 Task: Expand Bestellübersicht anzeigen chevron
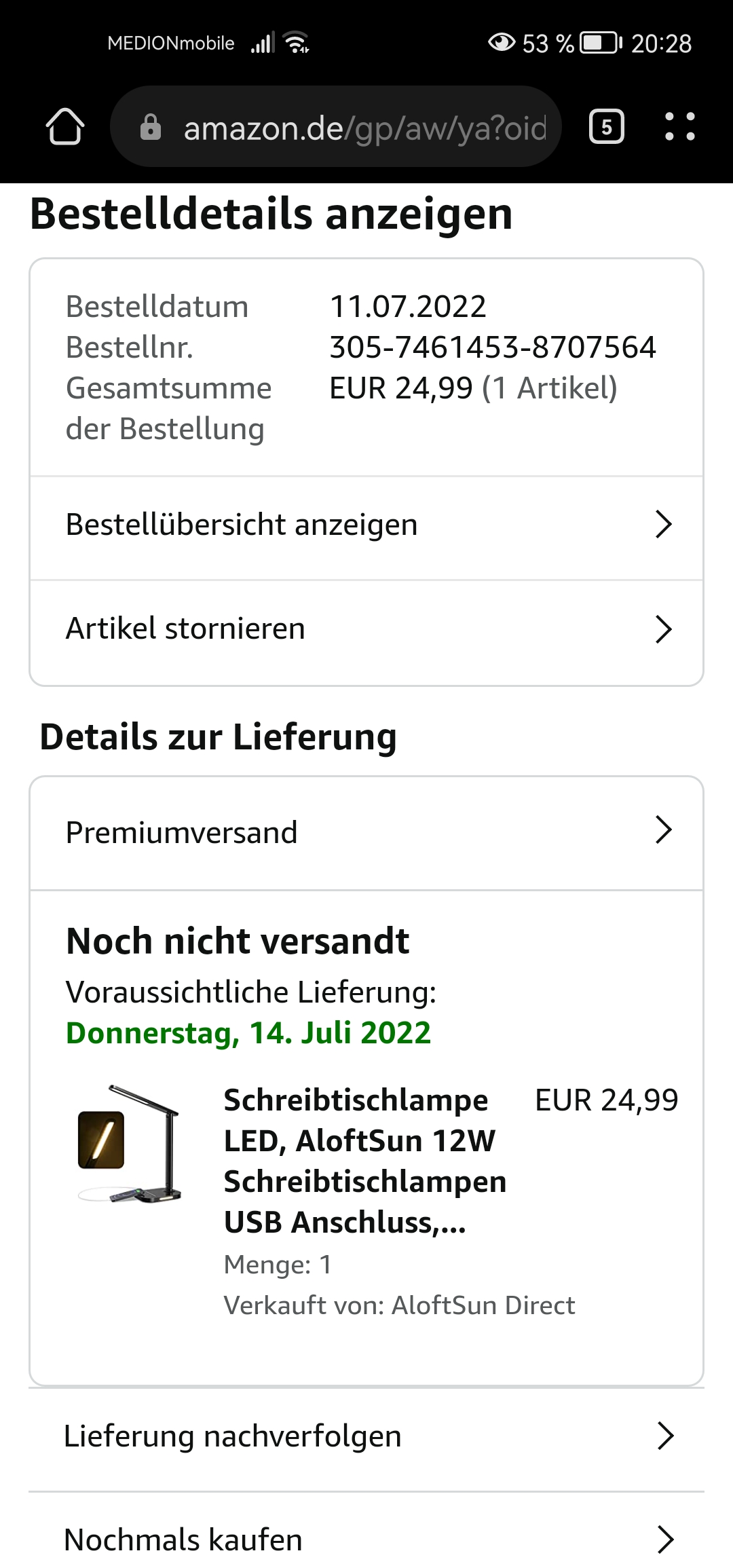point(663,525)
